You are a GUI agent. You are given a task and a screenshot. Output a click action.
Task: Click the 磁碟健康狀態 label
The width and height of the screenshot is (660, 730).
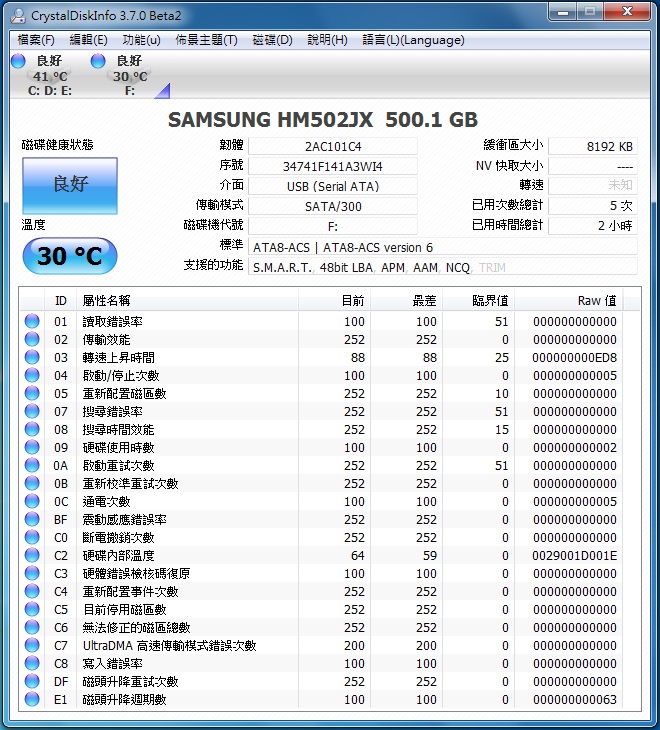57,145
